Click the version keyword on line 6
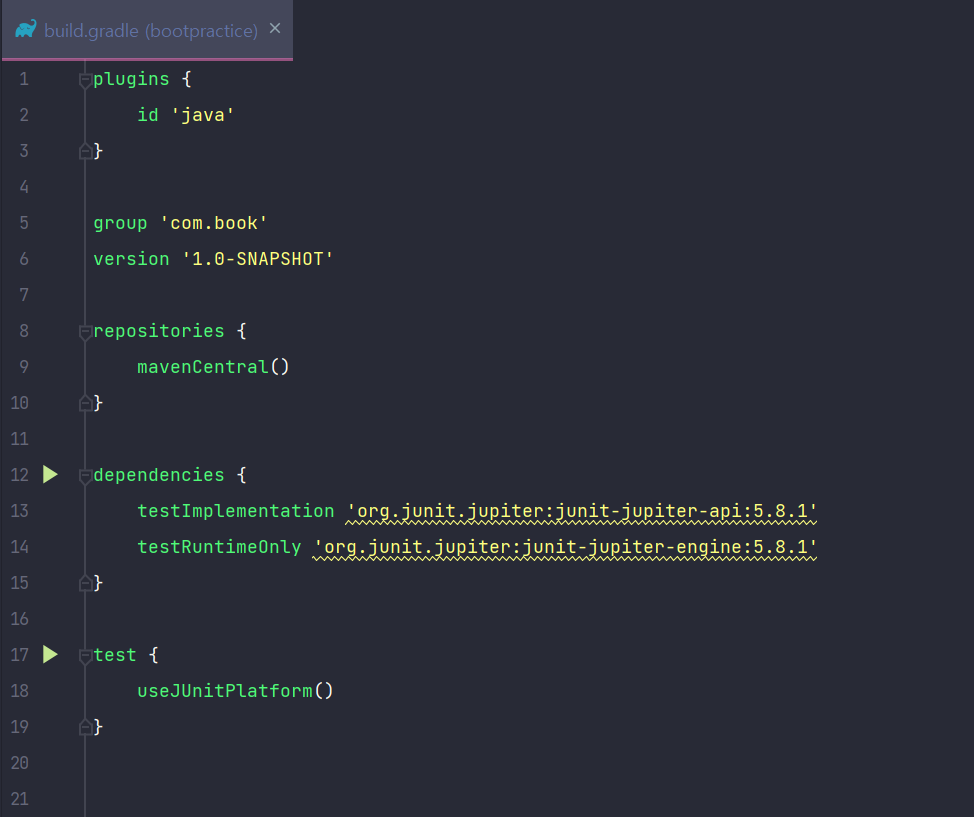 131,259
